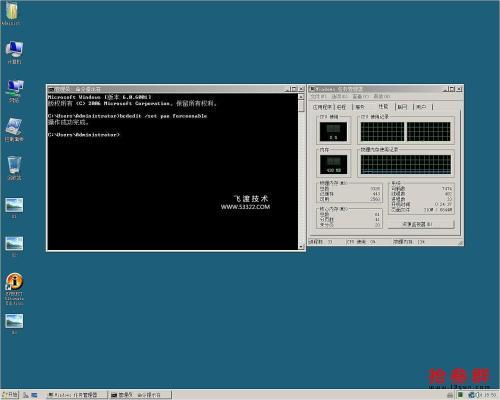The image size is (500, 400).
Task: Switch to Applications (应用程序) tab
Action: (322, 107)
